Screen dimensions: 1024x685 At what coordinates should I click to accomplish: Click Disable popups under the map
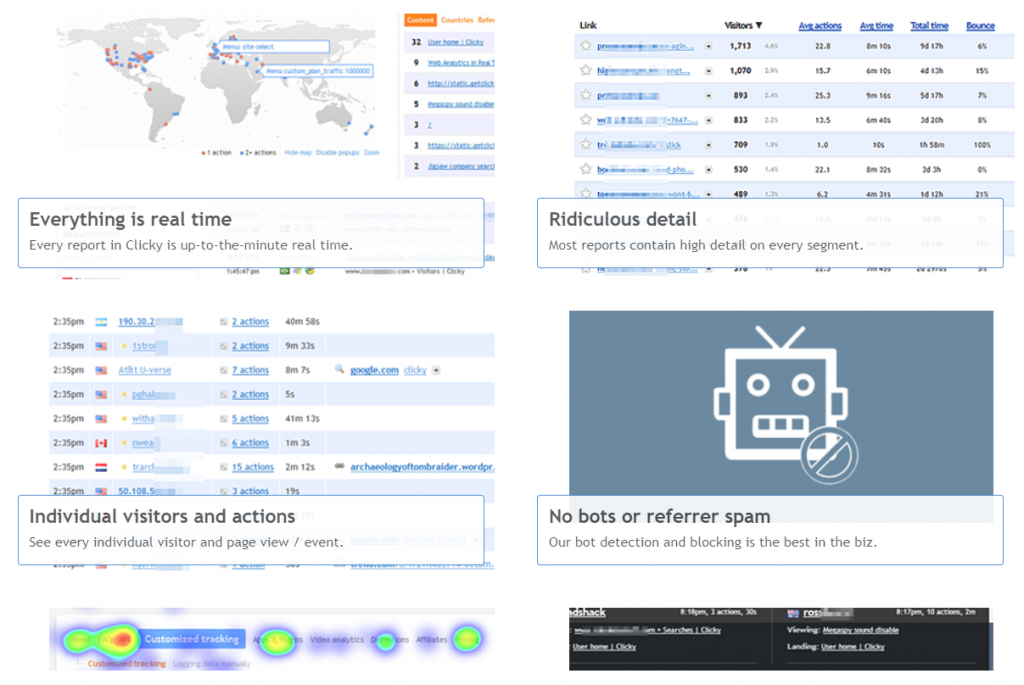338,153
